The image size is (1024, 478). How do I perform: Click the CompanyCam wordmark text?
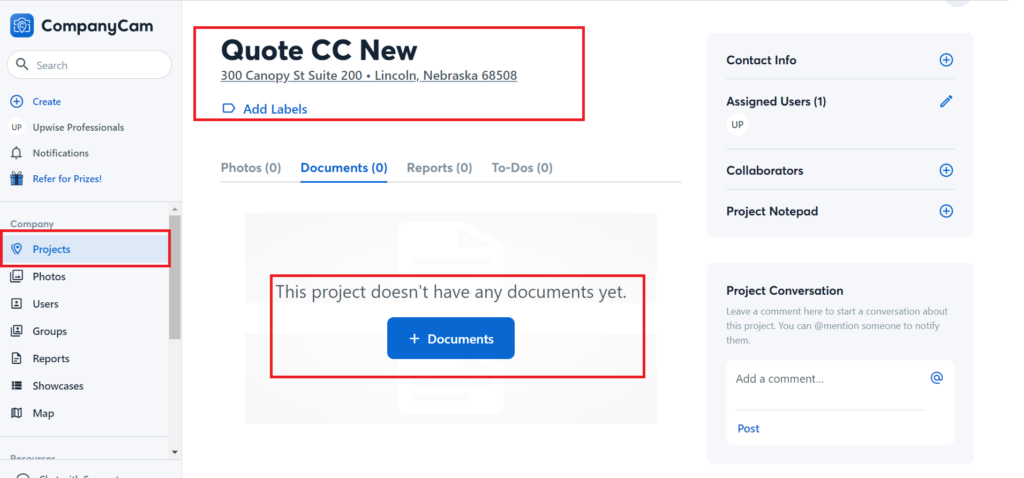(97, 26)
